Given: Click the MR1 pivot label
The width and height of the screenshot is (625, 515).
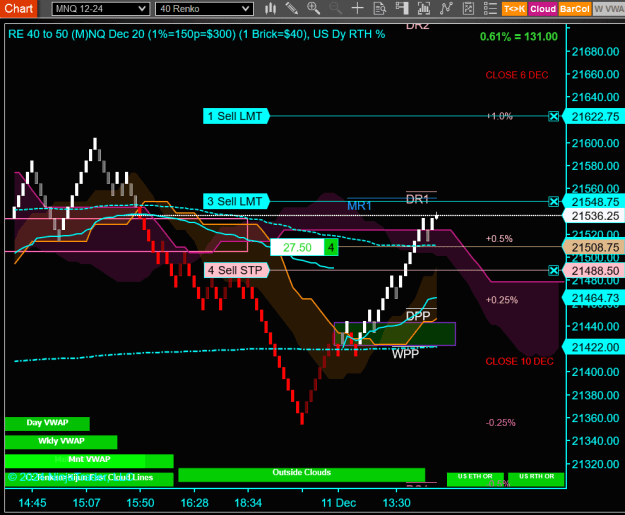Looking at the screenshot, I should pos(359,206).
